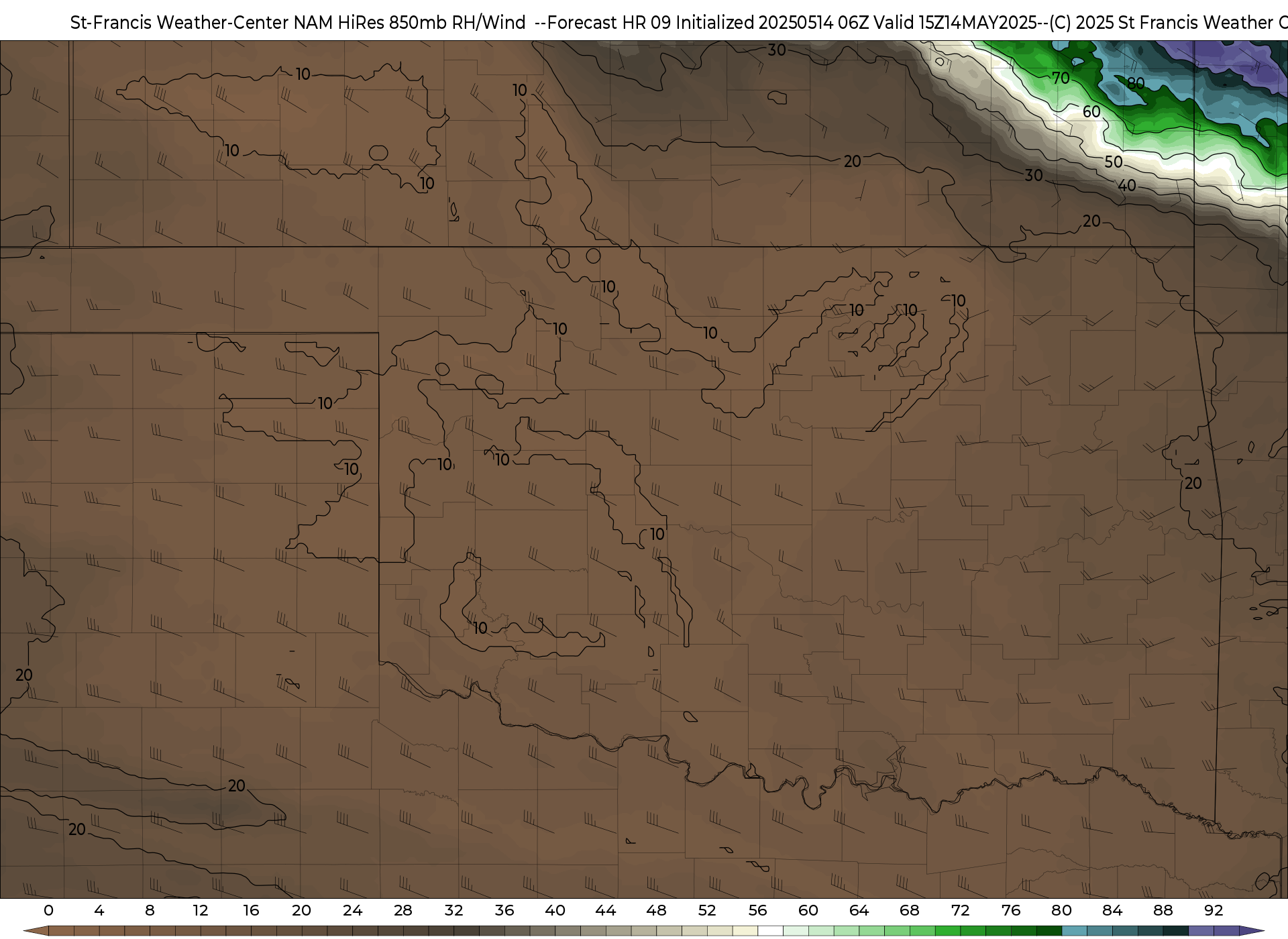Click the colorbar tick label '24'

[x=352, y=910]
